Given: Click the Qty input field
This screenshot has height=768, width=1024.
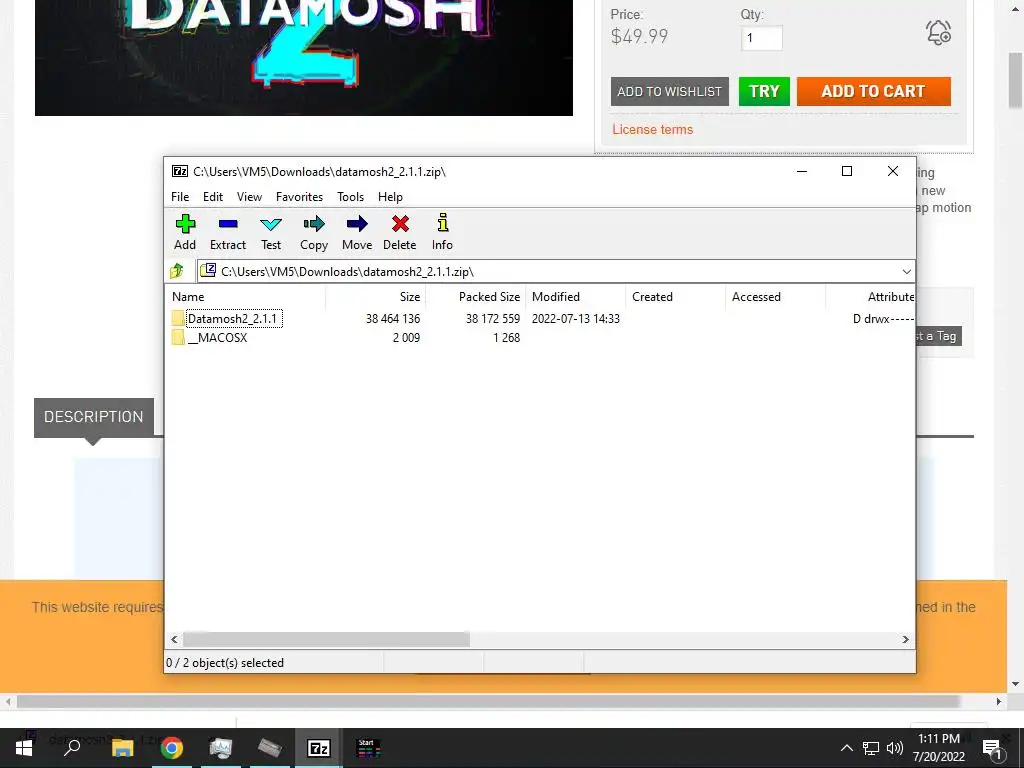Looking at the screenshot, I should 761,38.
